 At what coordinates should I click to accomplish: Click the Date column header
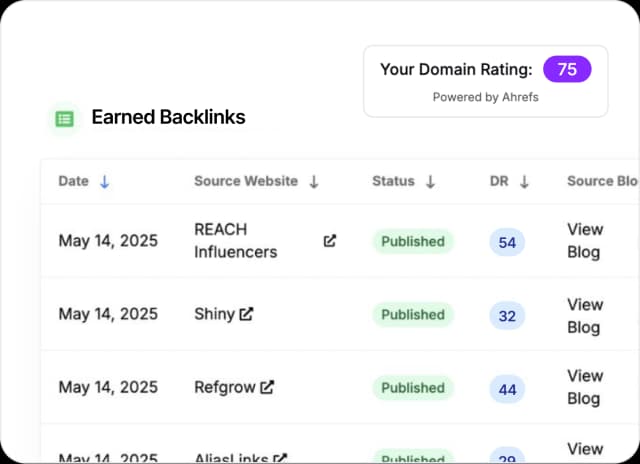74,181
